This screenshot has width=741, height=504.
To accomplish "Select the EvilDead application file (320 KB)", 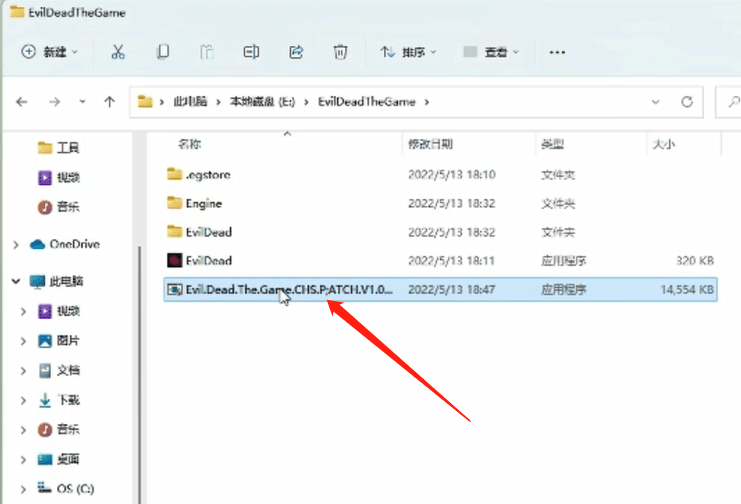I will 440,261.
